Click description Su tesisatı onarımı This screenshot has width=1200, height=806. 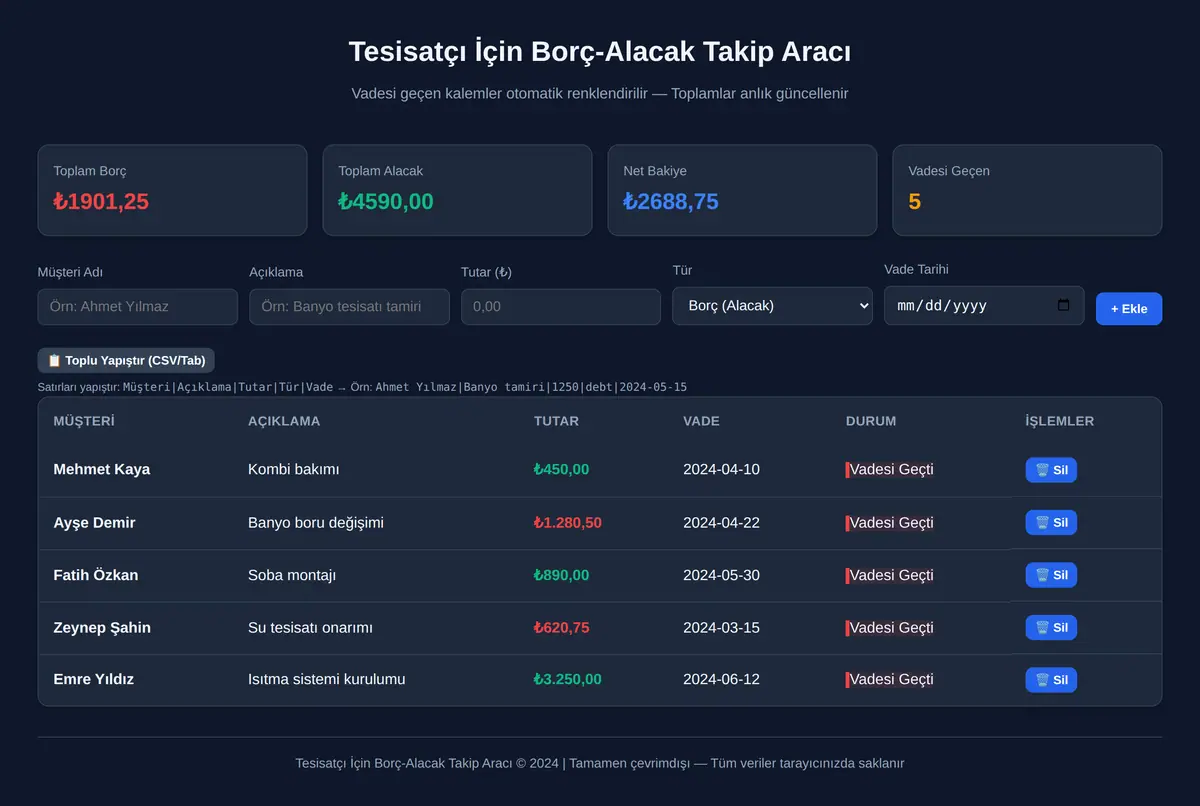coord(310,628)
